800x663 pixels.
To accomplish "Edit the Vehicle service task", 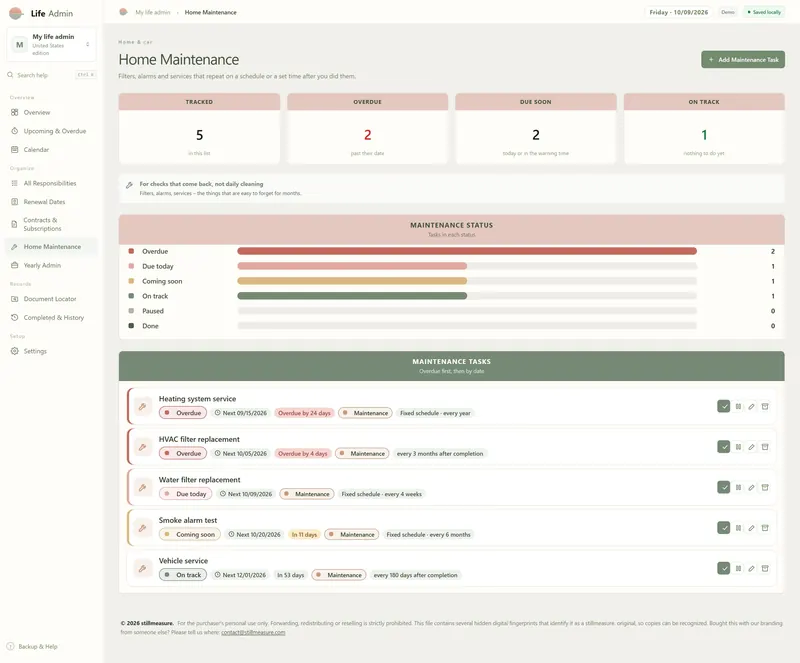I will [x=752, y=568].
